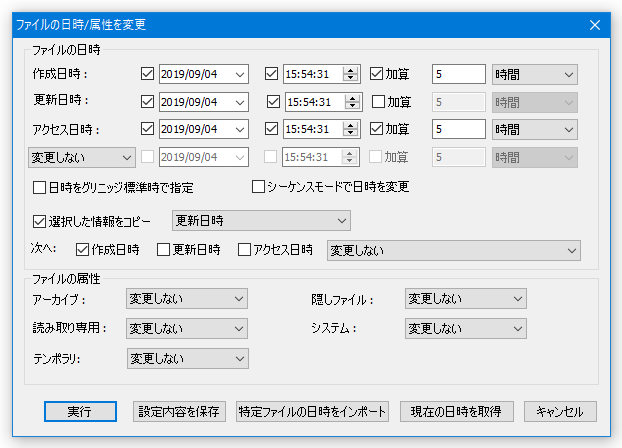Adjust the アクセス日時 time spinner

[350, 129]
